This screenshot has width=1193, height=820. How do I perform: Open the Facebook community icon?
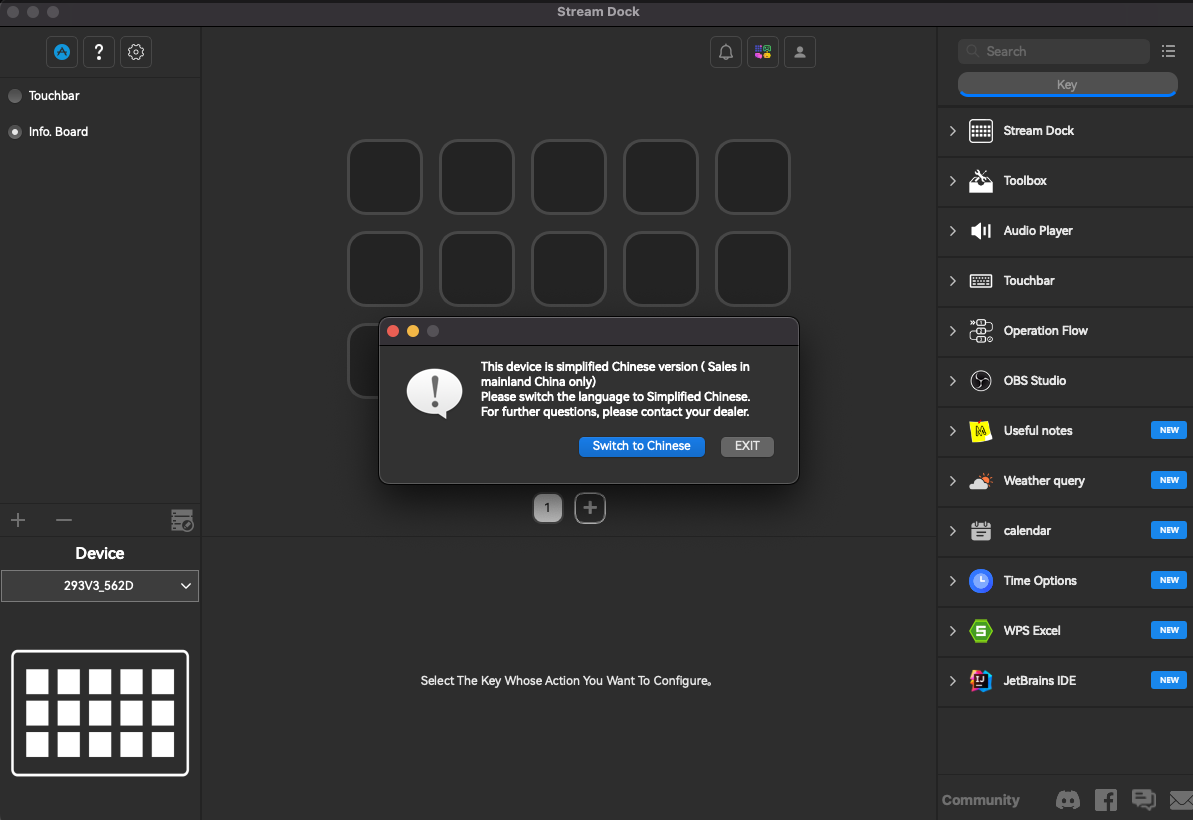coord(1106,799)
